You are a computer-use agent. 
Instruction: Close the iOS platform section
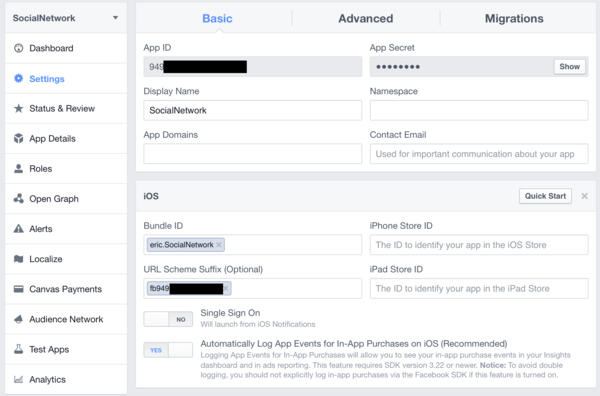click(584, 196)
